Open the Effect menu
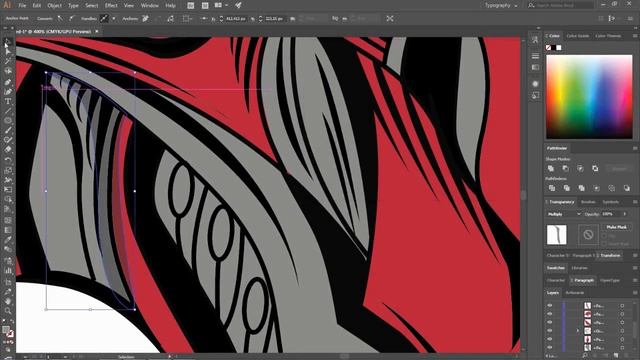Screen dimensions: 640x360 111,6
